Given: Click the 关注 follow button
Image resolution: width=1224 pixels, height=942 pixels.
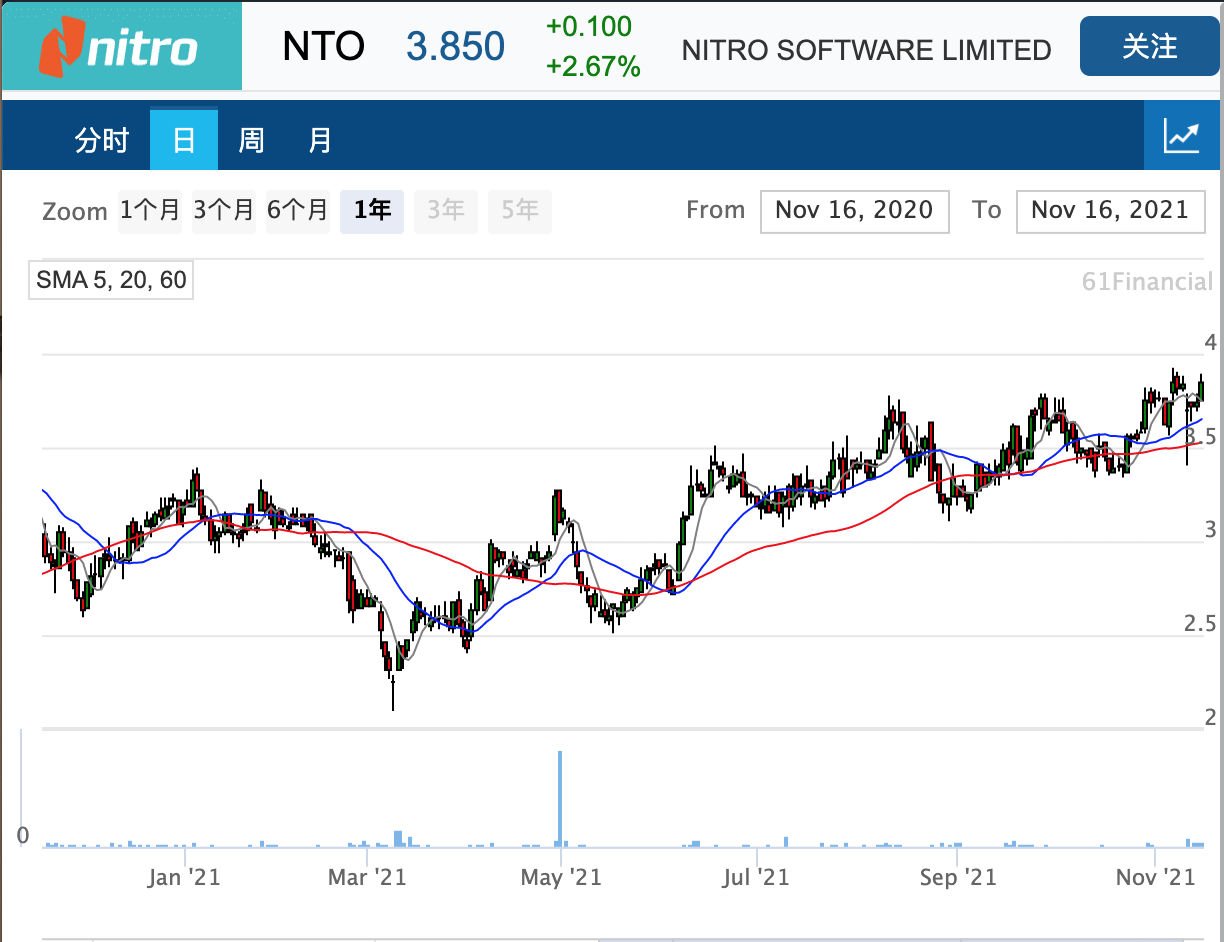Looking at the screenshot, I should pos(1150,46).
